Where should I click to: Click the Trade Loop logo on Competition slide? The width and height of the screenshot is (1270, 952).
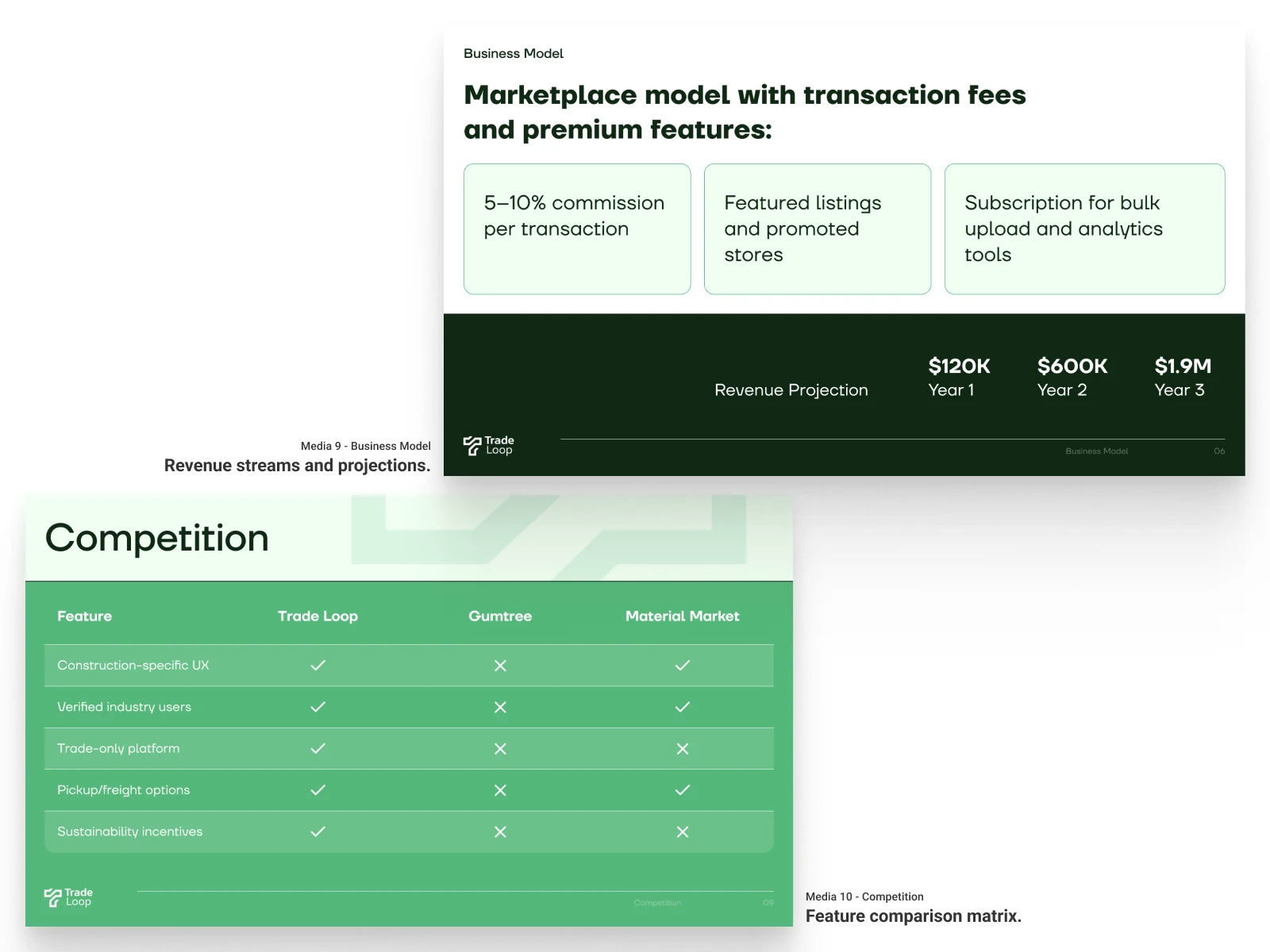point(68,897)
